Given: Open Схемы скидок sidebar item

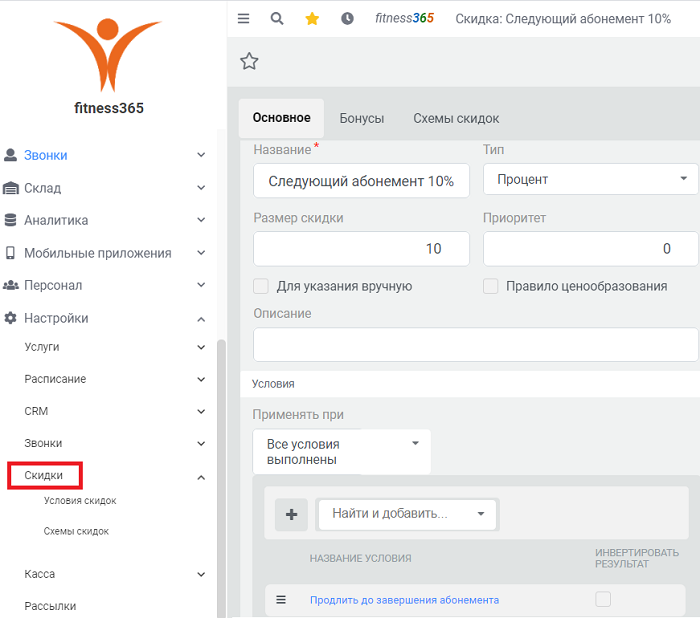Looking at the screenshot, I should pyautogui.click(x=76, y=531).
